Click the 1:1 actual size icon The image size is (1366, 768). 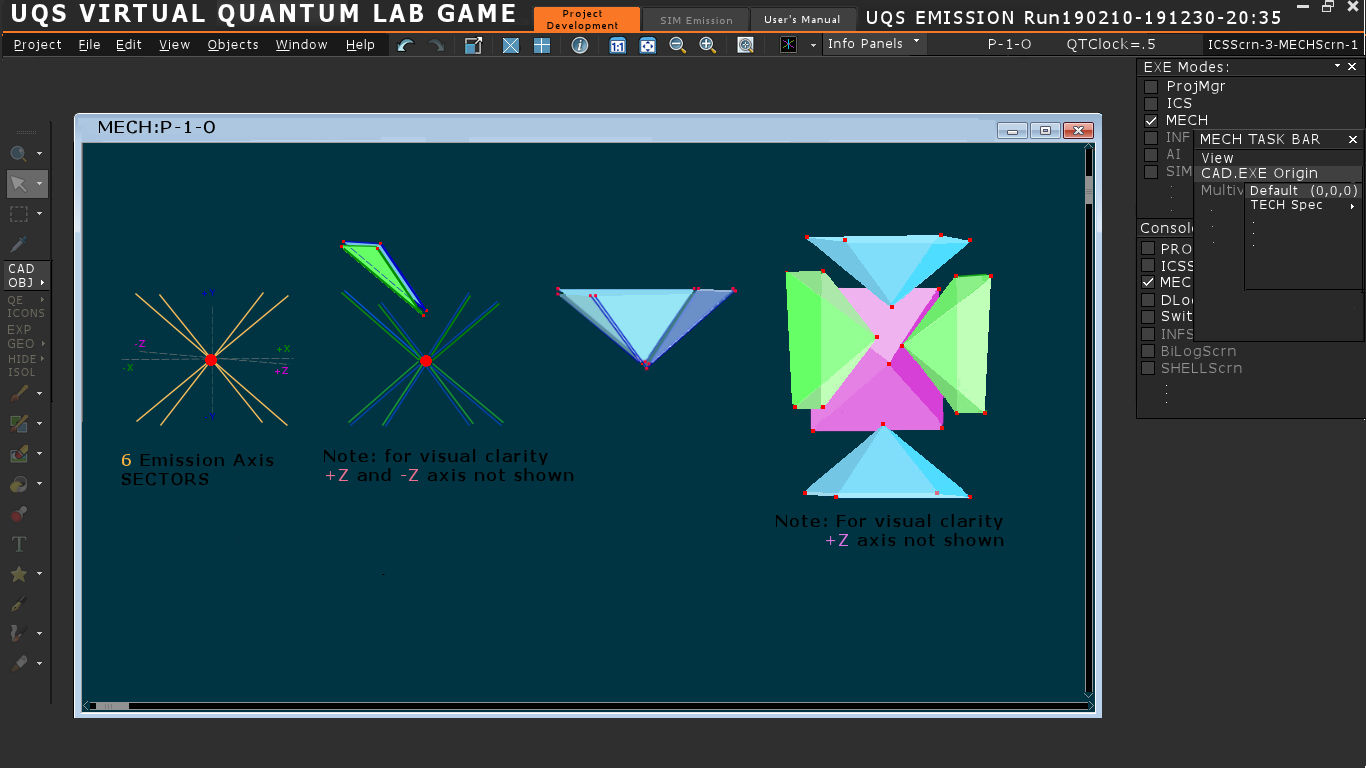coord(617,45)
